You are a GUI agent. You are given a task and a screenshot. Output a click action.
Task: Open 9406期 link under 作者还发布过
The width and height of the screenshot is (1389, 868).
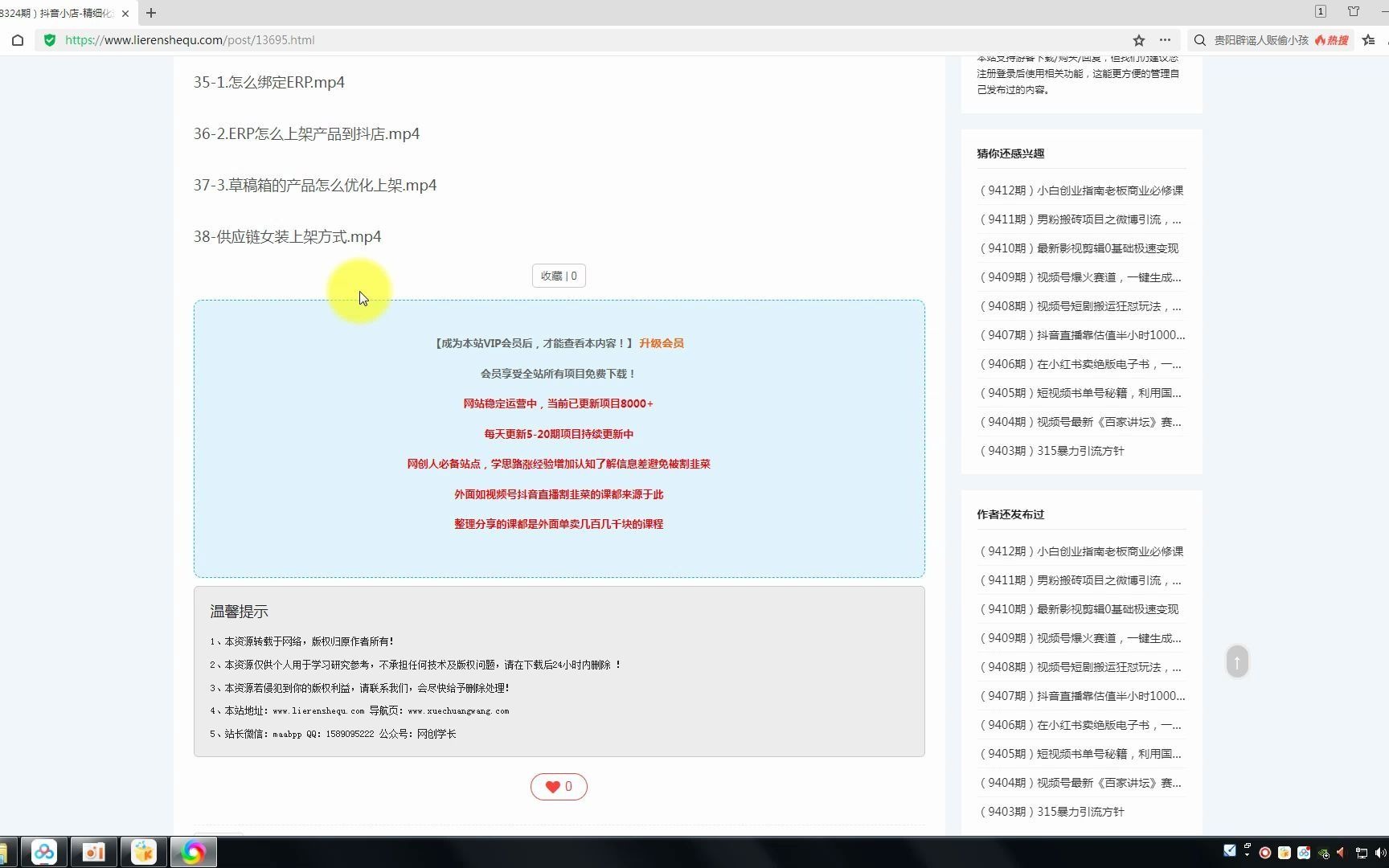[1080, 725]
